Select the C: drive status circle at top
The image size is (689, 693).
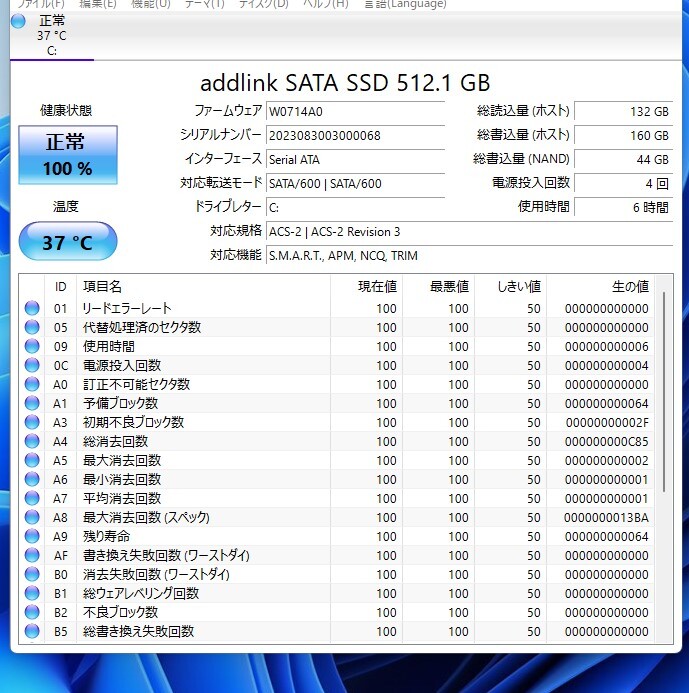[x=18, y=21]
